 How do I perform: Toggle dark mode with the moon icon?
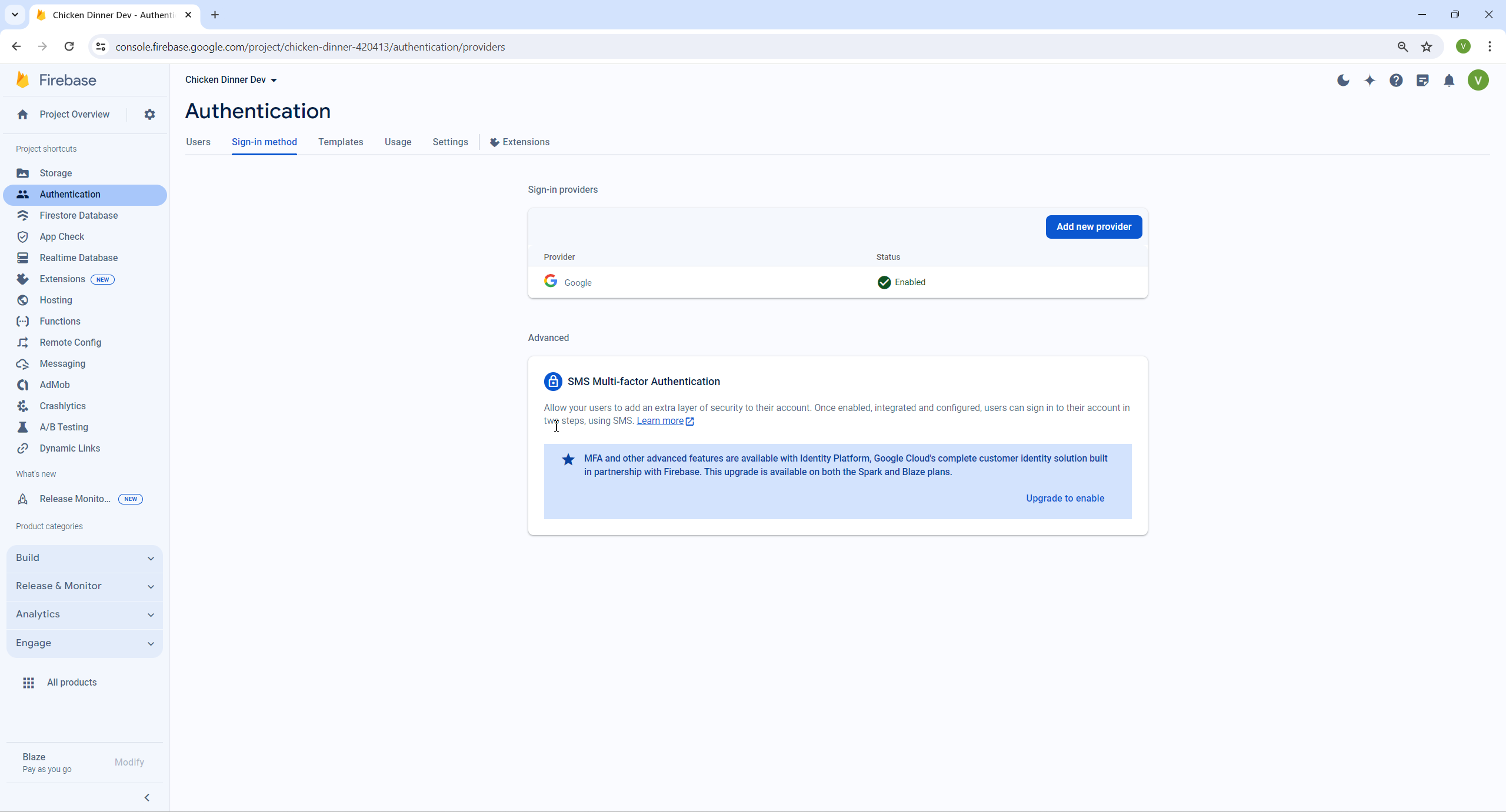[1343, 81]
